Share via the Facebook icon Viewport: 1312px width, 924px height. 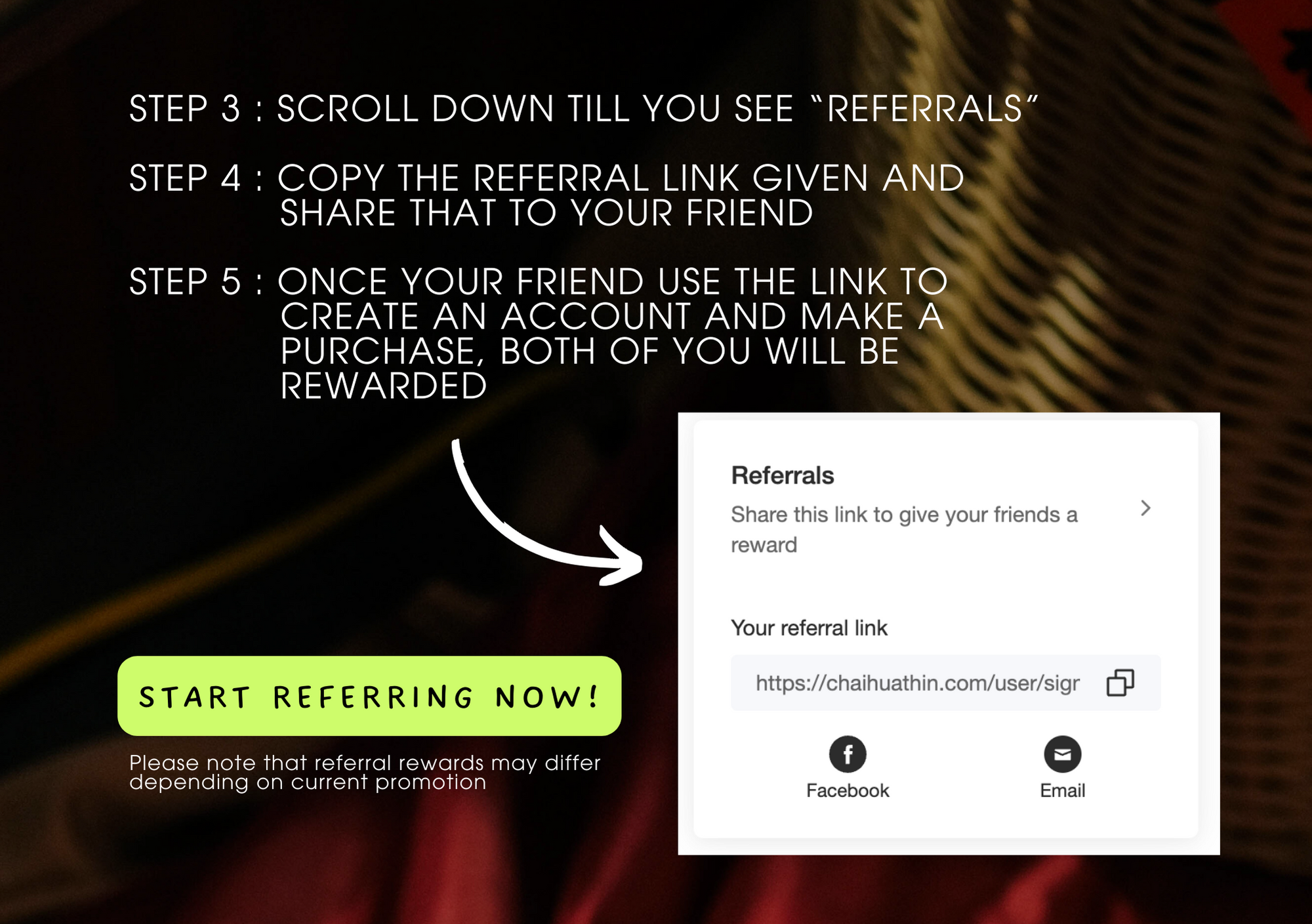point(848,754)
